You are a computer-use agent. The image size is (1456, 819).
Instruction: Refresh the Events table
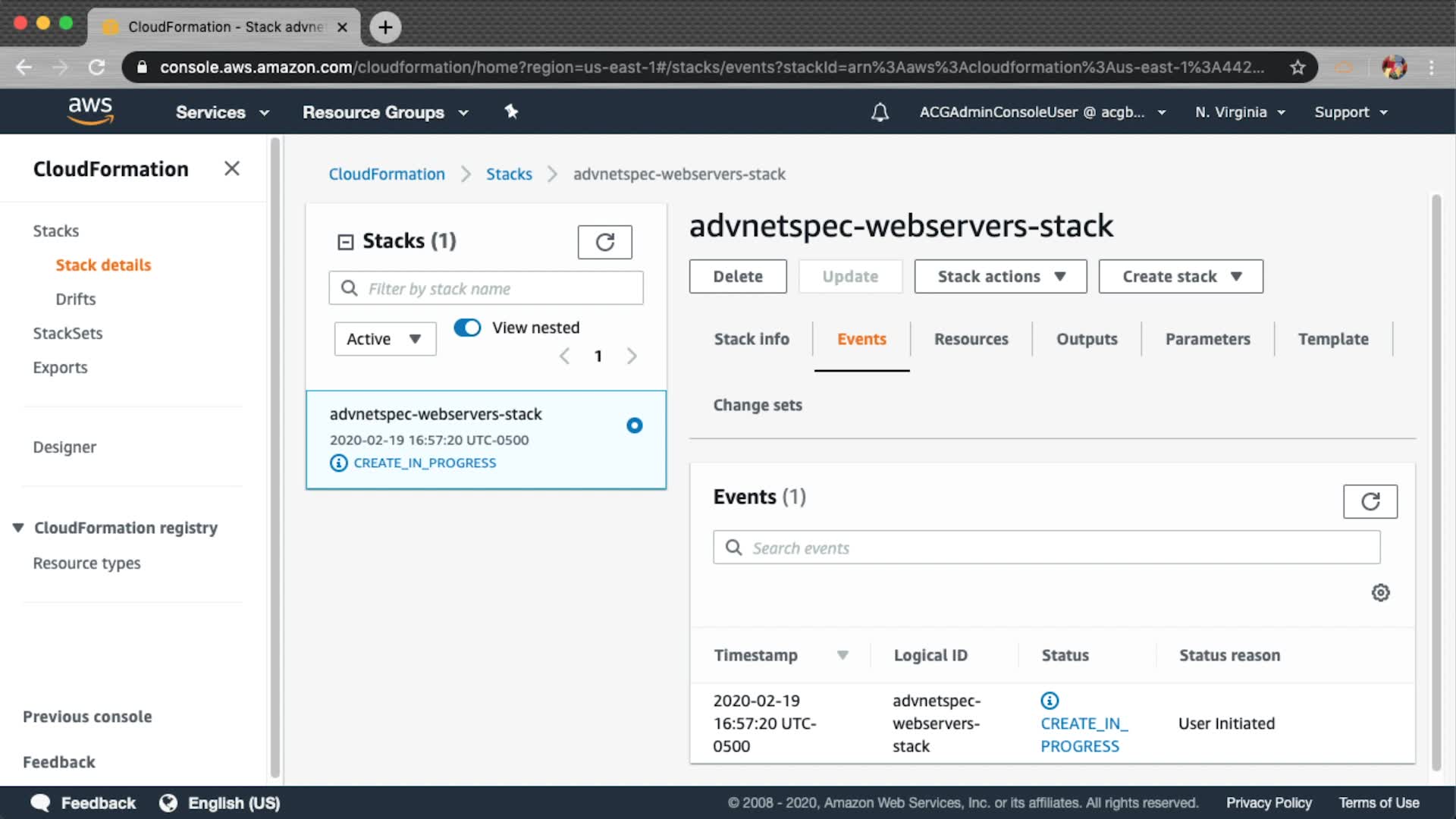[x=1370, y=502]
